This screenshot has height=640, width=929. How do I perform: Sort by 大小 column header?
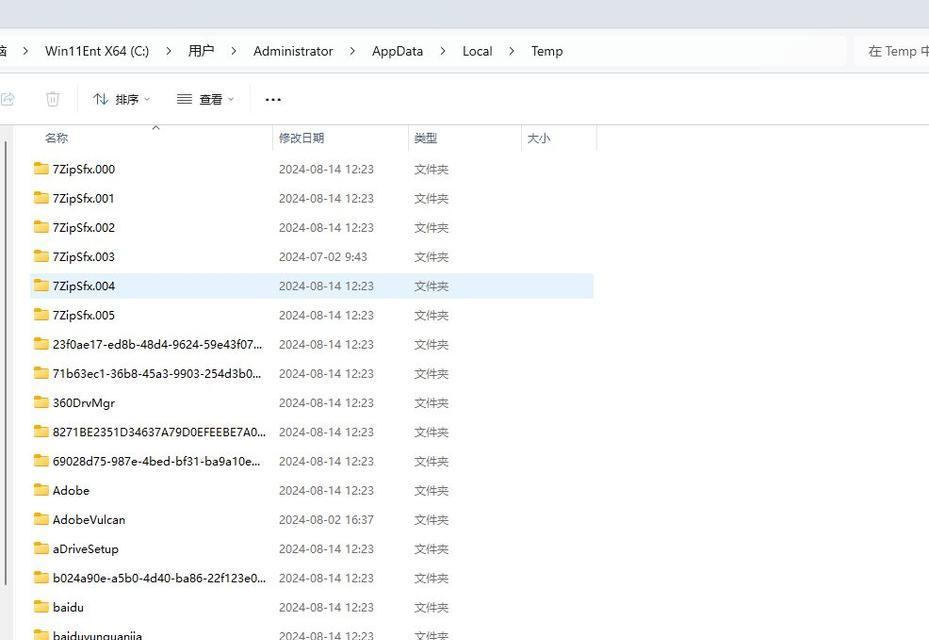click(539, 138)
